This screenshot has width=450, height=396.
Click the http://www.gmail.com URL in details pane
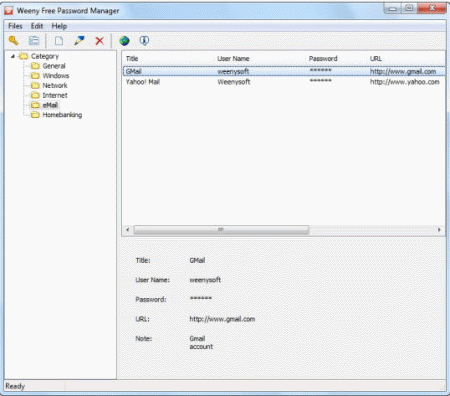pos(222,319)
